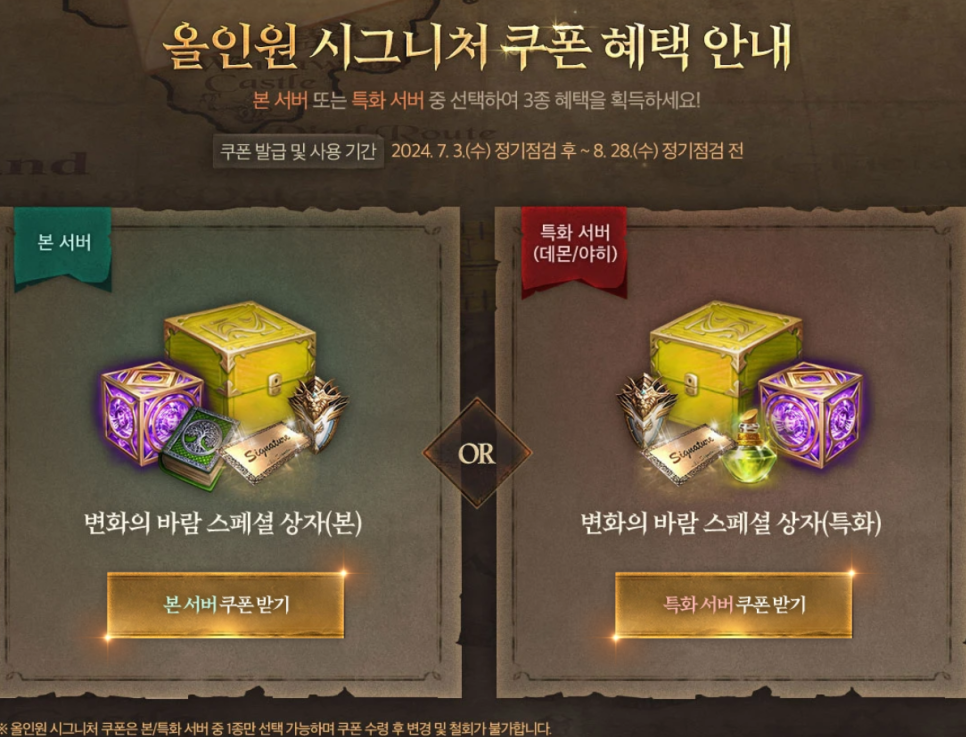Select the red 특화 서버 (데몬/야히) ribbon

[574, 251]
